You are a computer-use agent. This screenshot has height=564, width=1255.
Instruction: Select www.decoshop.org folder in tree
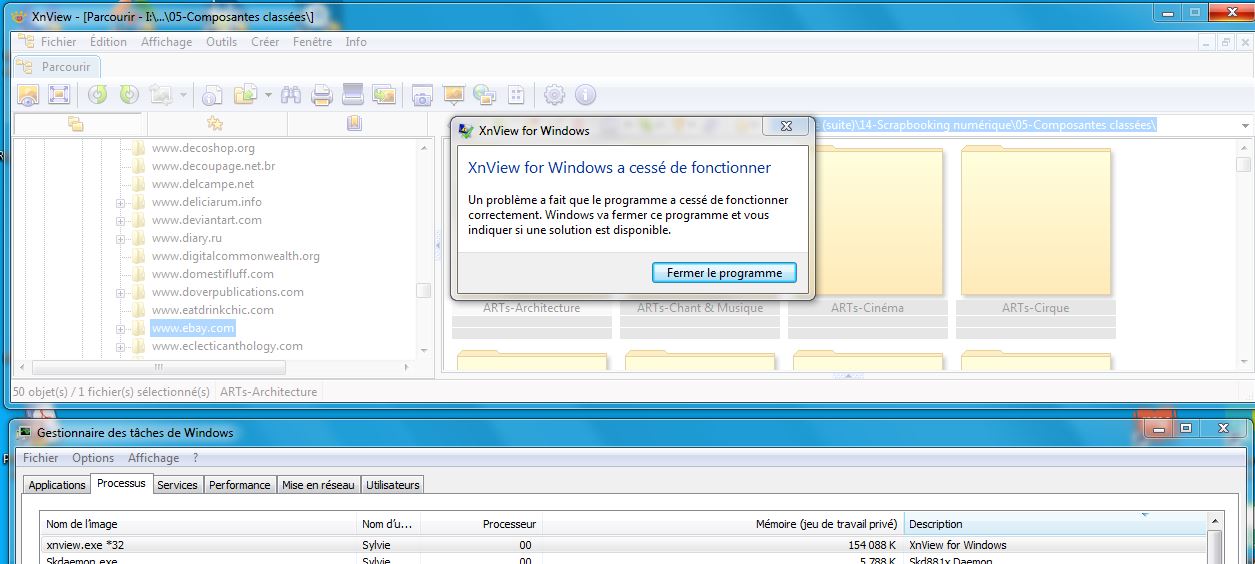203,149
